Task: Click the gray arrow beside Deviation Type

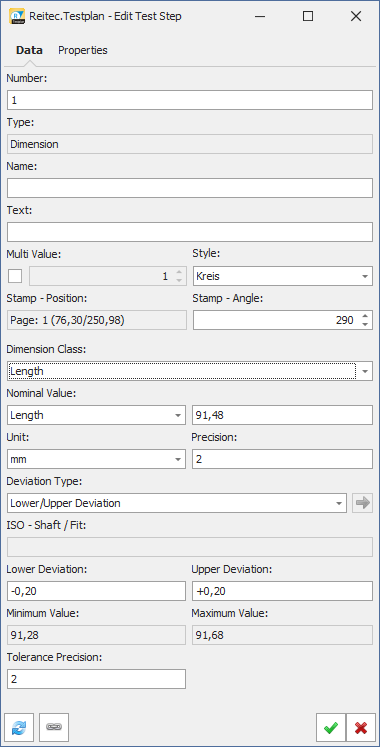Action: click(362, 503)
